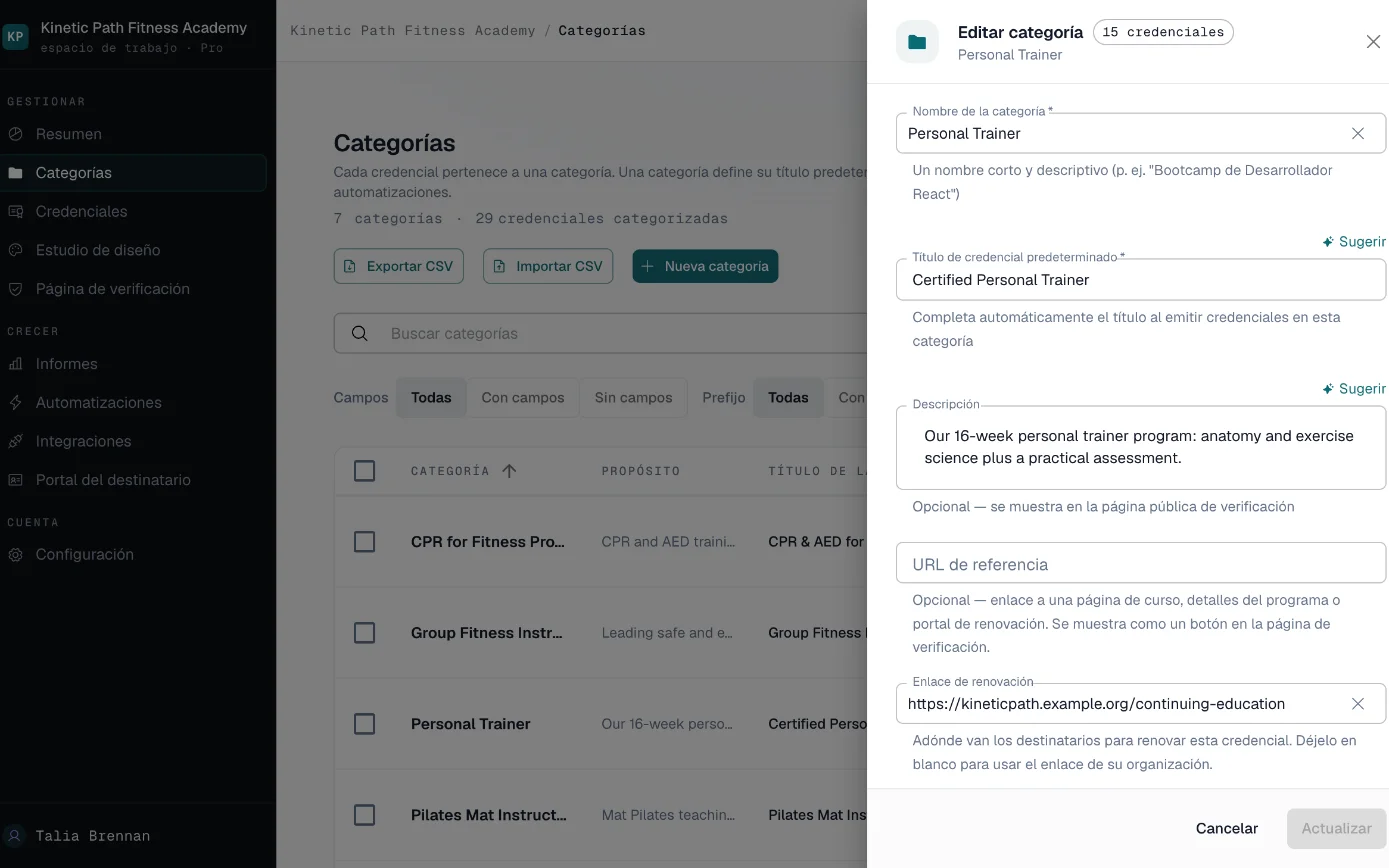1389x868 pixels.
Task: Click Kinetic Path Fitness Academy breadcrumb
Action: click(x=413, y=31)
